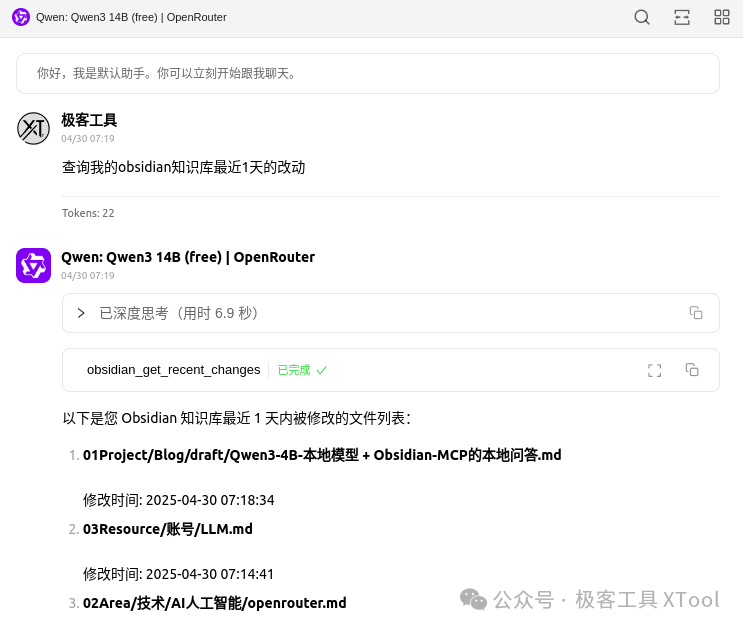
Task: Click the search magnifier icon in header
Action: [642, 18]
